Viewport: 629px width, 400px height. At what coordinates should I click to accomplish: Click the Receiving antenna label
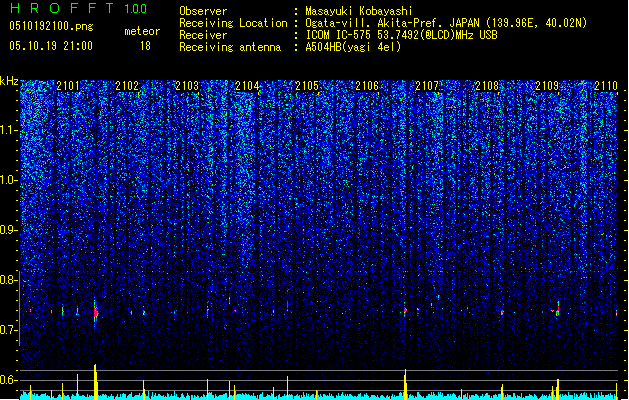pyautogui.click(x=230, y=47)
